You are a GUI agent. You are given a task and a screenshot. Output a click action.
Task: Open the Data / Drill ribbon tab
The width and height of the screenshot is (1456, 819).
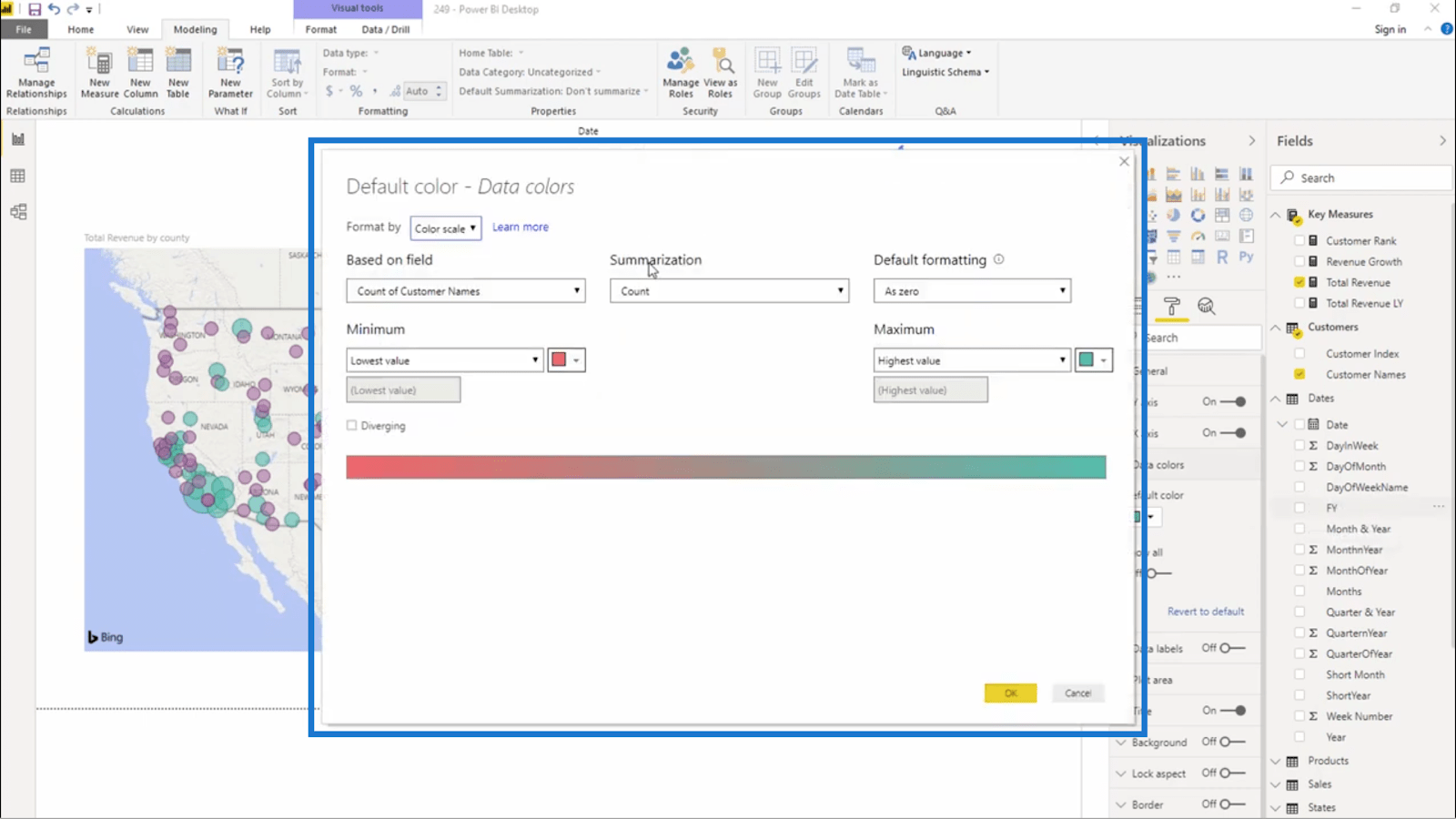coord(385,29)
